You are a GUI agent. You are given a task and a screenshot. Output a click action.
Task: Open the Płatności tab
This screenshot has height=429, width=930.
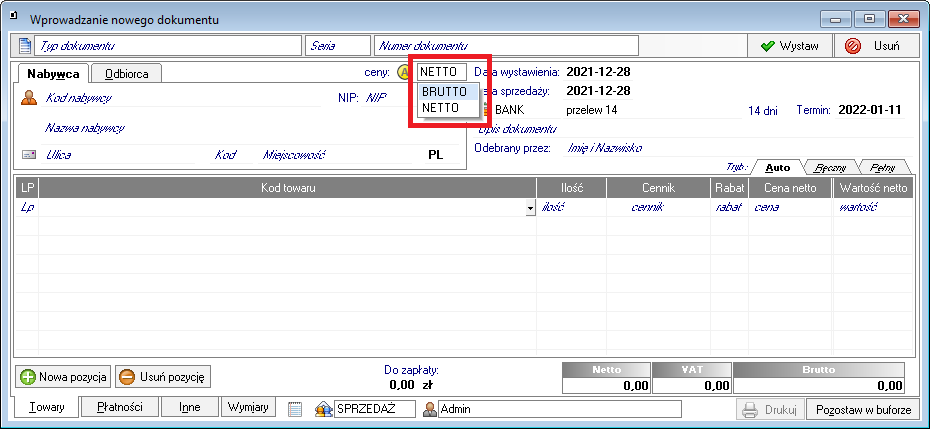pyautogui.click(x=119, y=408)
